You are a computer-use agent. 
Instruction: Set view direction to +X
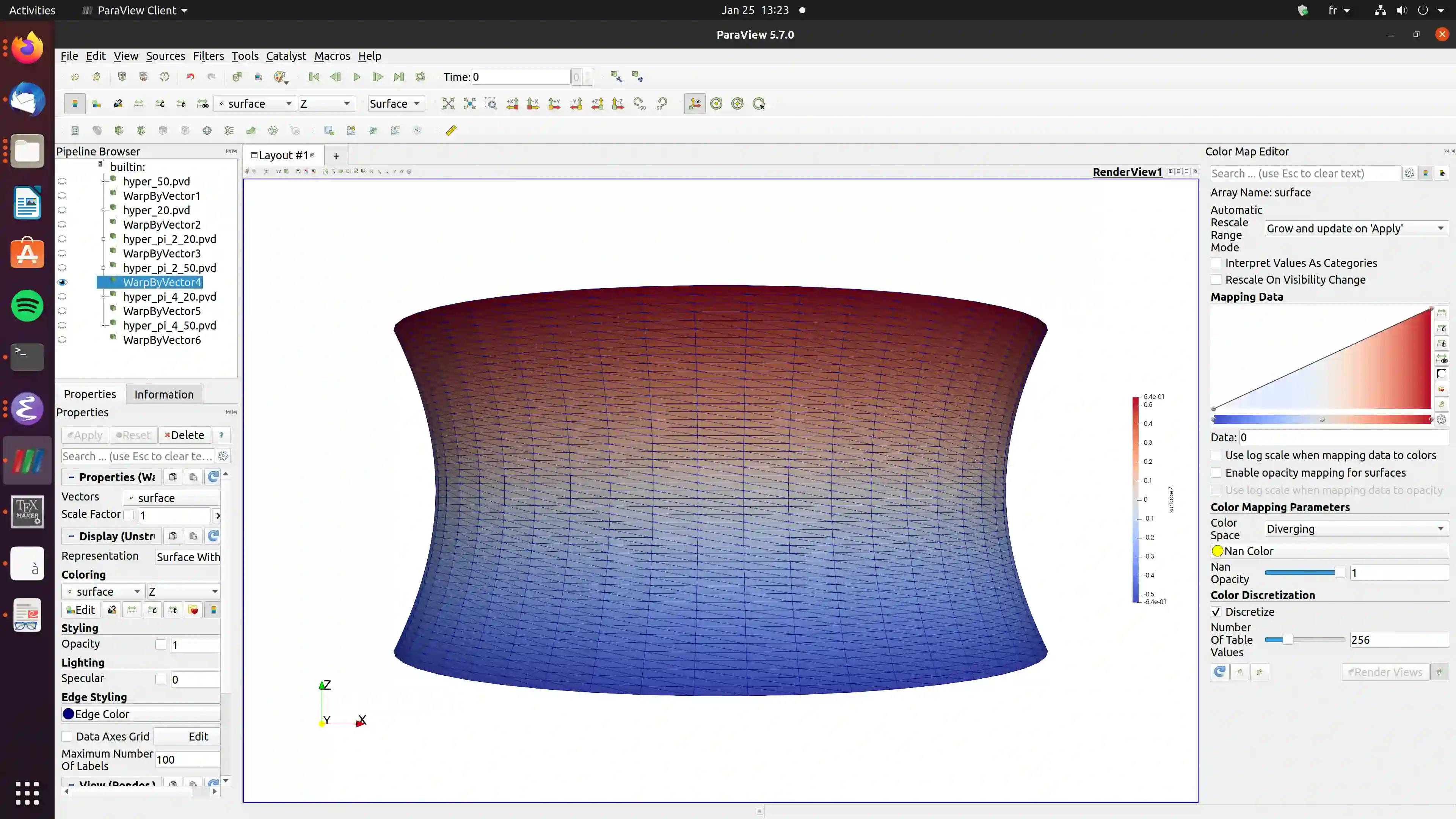pyautogui.click(x=512, y=104)
